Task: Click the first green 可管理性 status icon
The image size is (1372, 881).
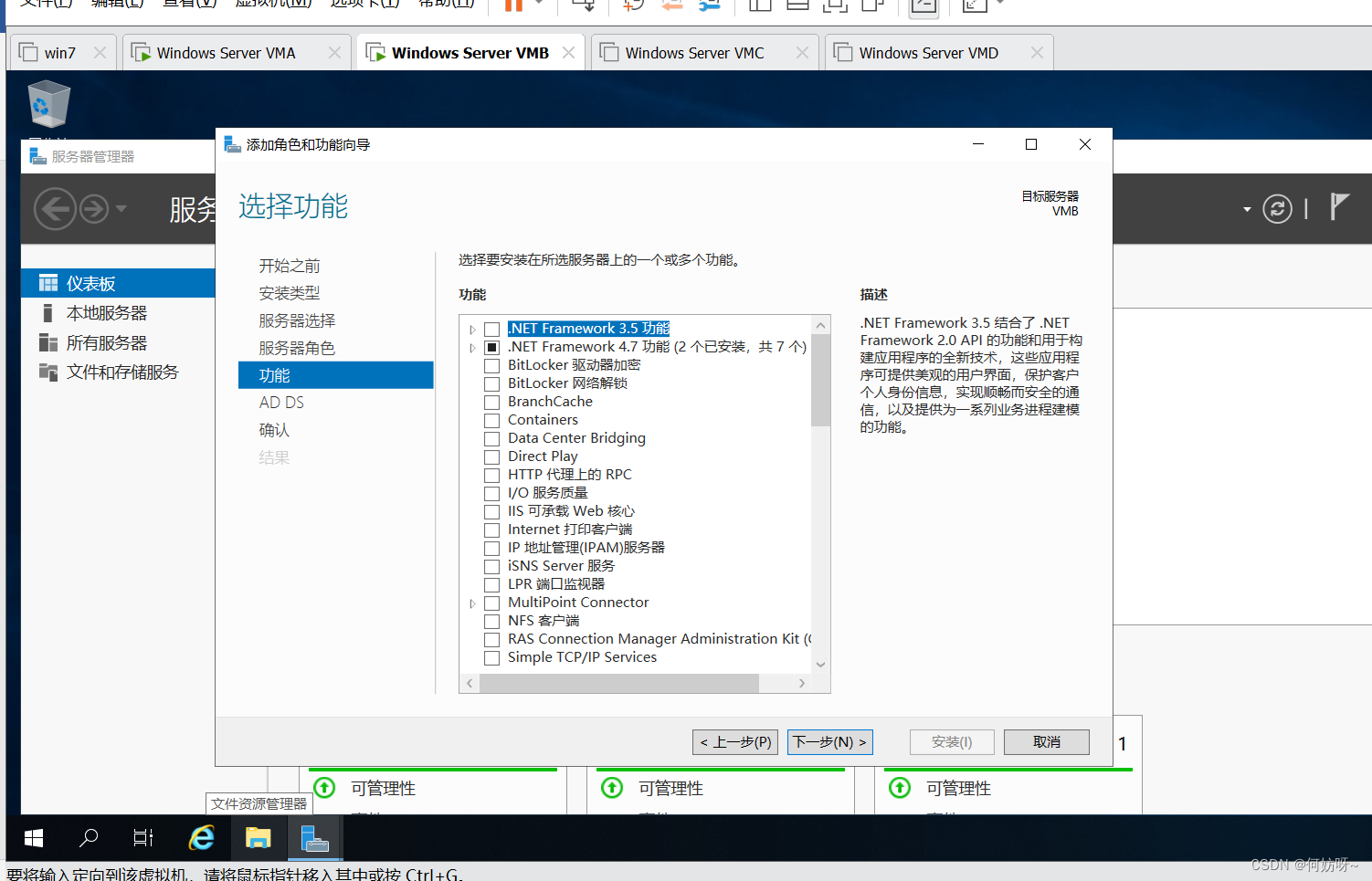Action: click(x=324, y=787)
